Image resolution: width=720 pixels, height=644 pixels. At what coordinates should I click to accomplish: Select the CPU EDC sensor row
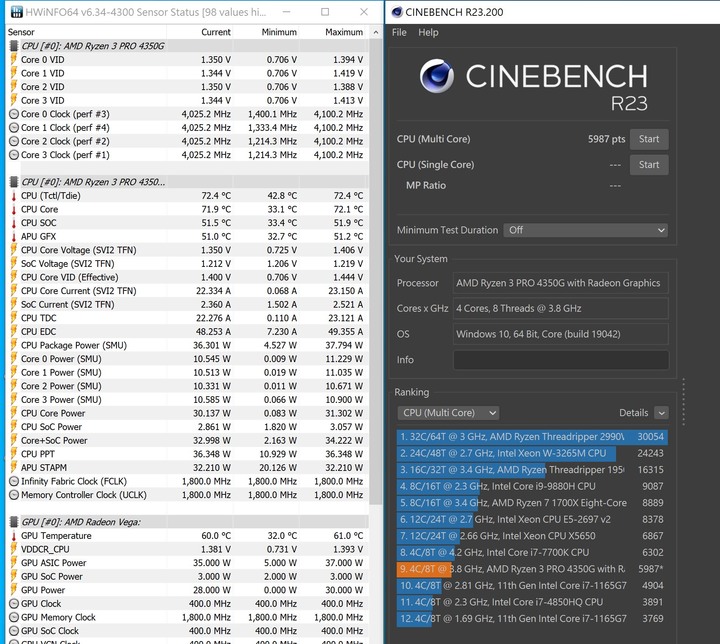[x=187, y=332]
